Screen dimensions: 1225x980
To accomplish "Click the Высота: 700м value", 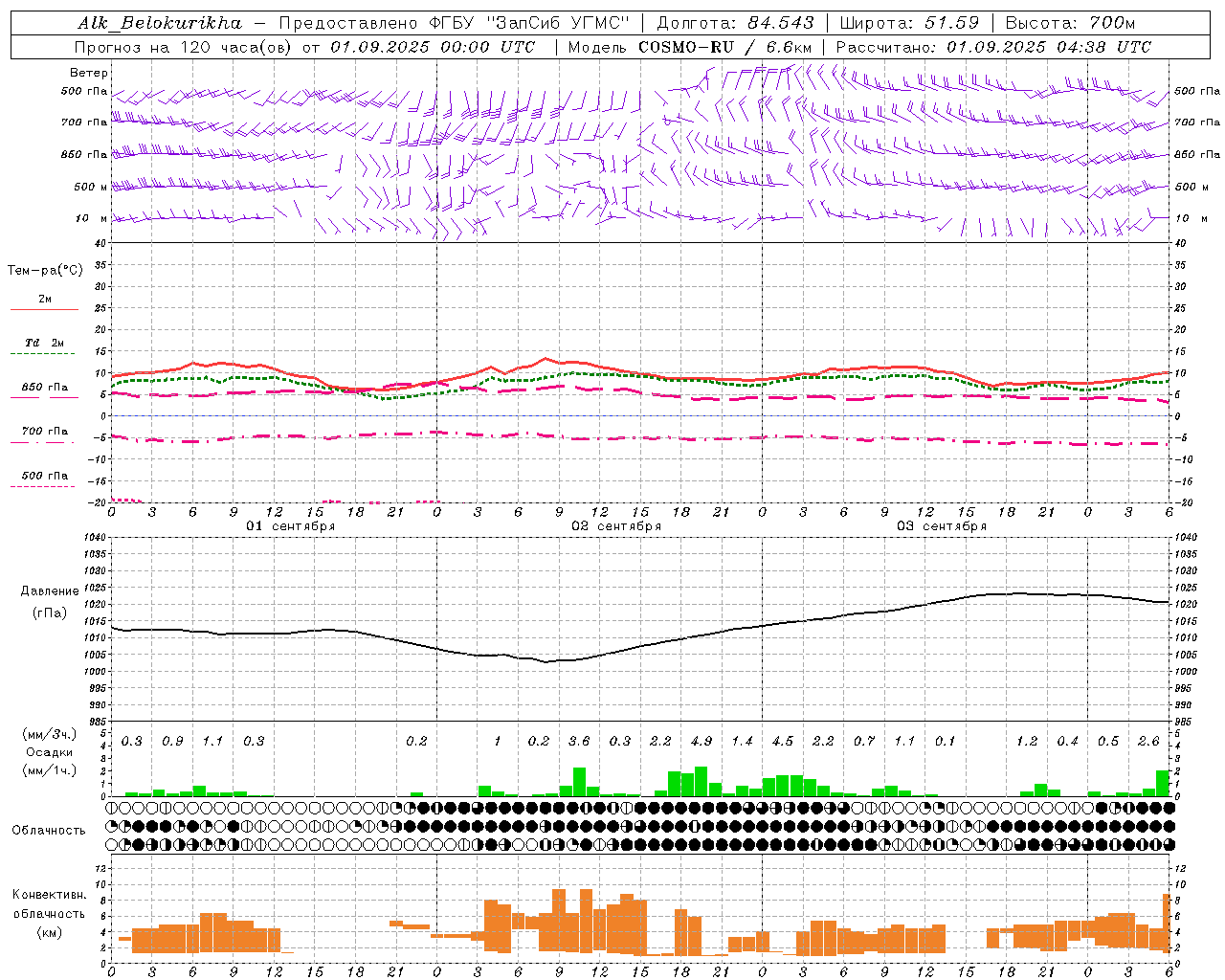I will pos(1071,23).
